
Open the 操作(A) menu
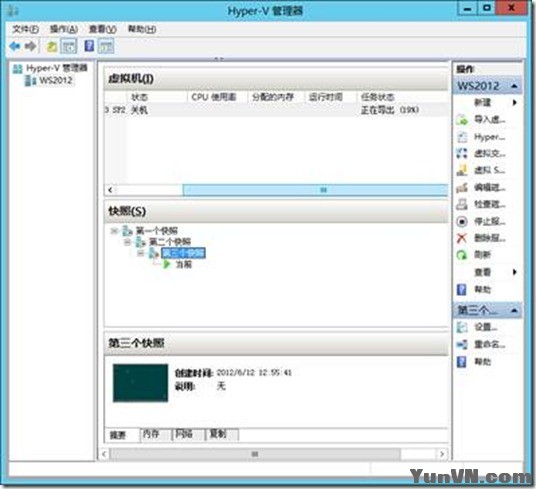(x=64, y=29)
